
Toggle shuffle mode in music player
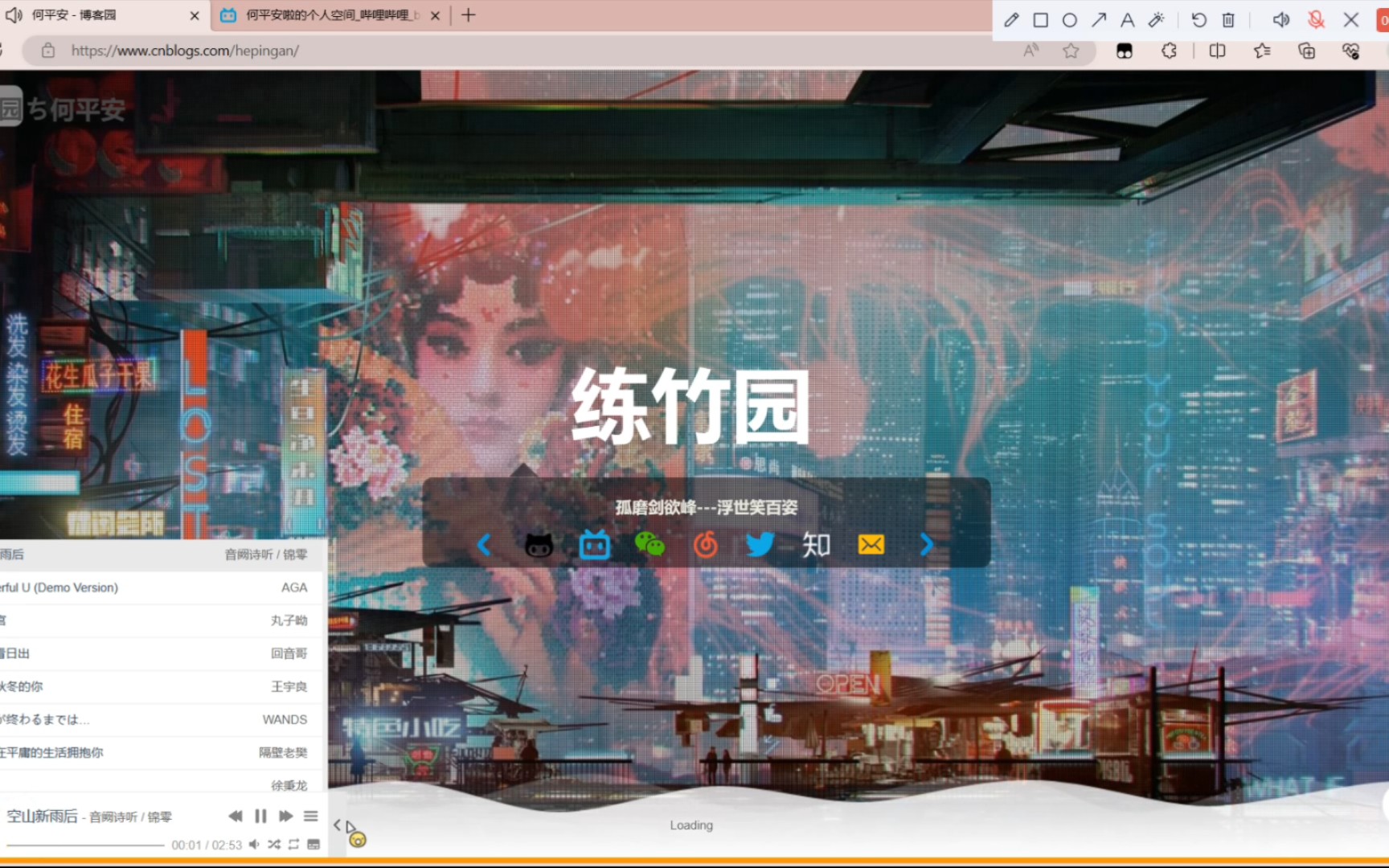point(274,845)
